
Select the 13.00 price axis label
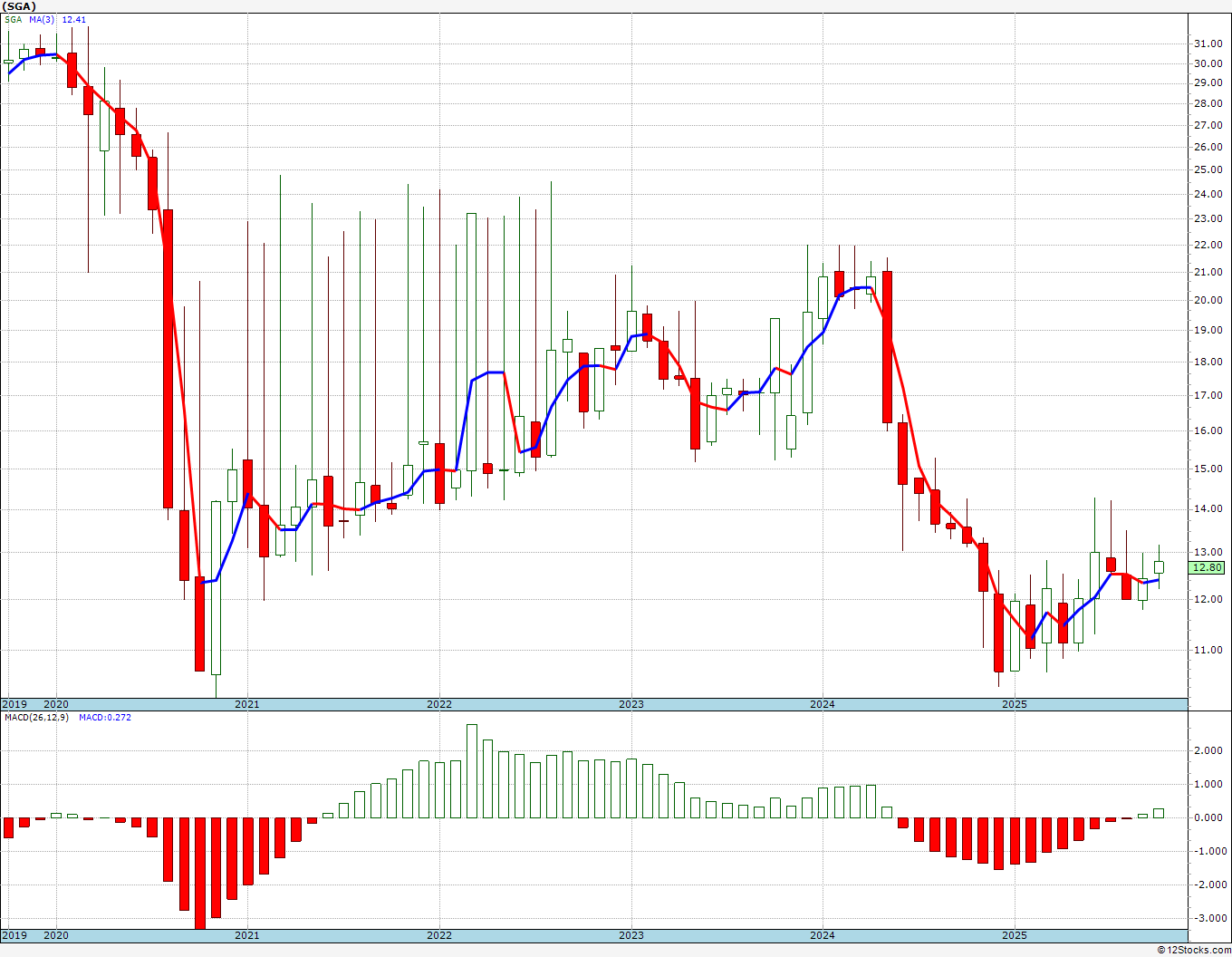pyautogui.click(x=1208, y=552)
